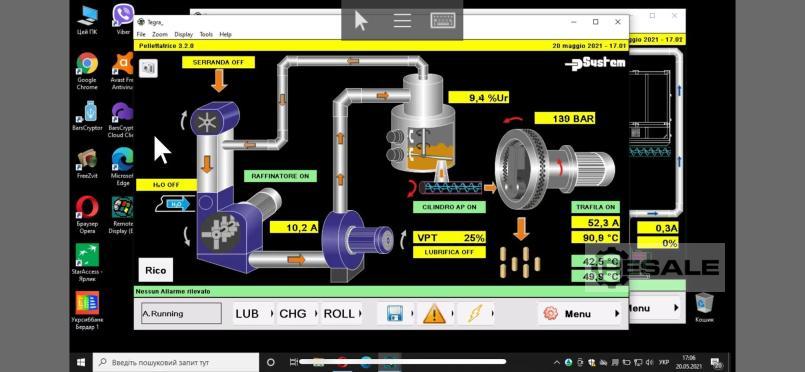This screenshot has width=805, height=372.
Task: Open the hamburger menu in remote toolbar
Action: pos(402,21)
